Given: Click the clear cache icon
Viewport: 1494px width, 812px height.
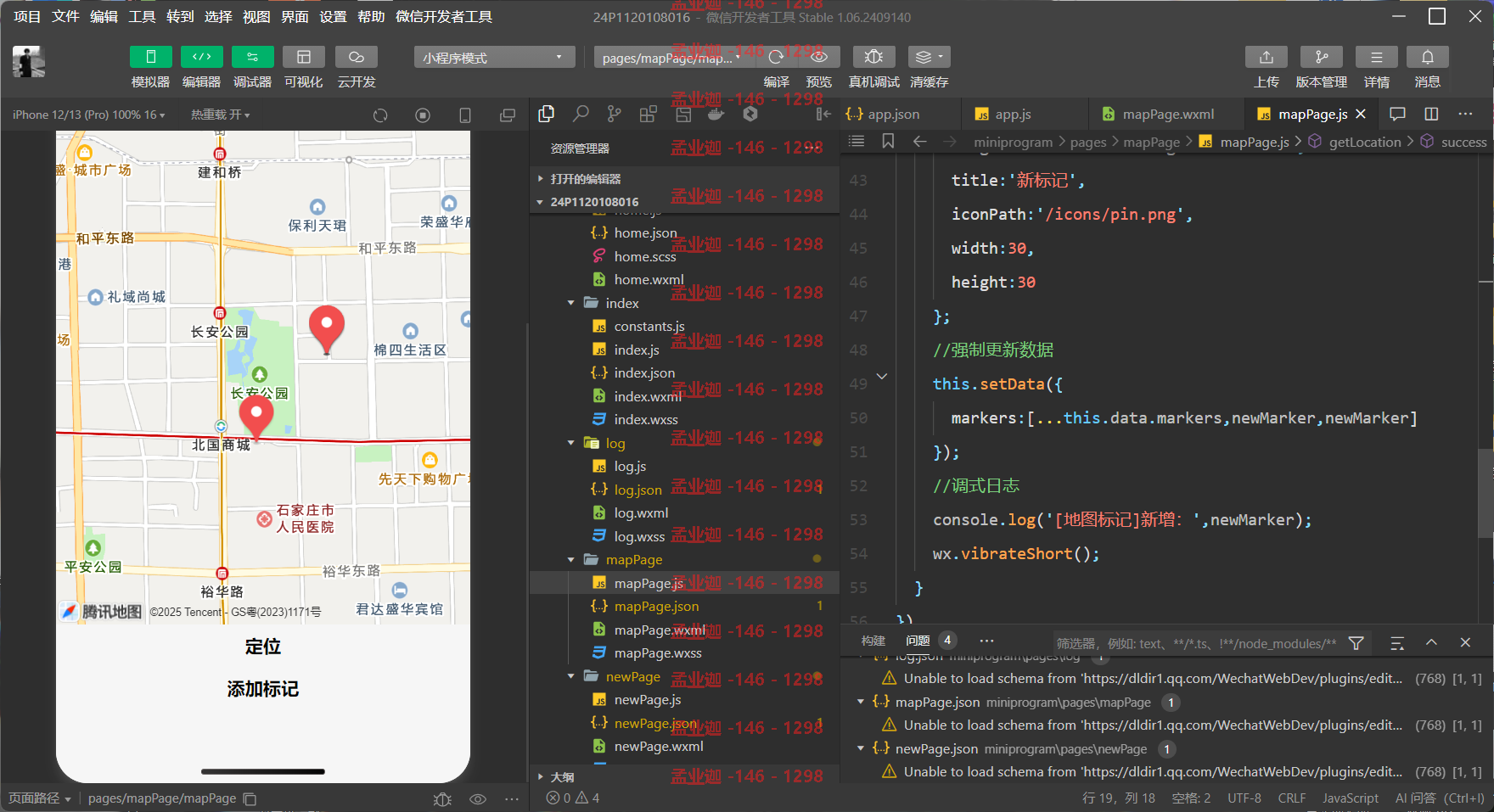Looking at the screenshot, I should coord(929,57).
